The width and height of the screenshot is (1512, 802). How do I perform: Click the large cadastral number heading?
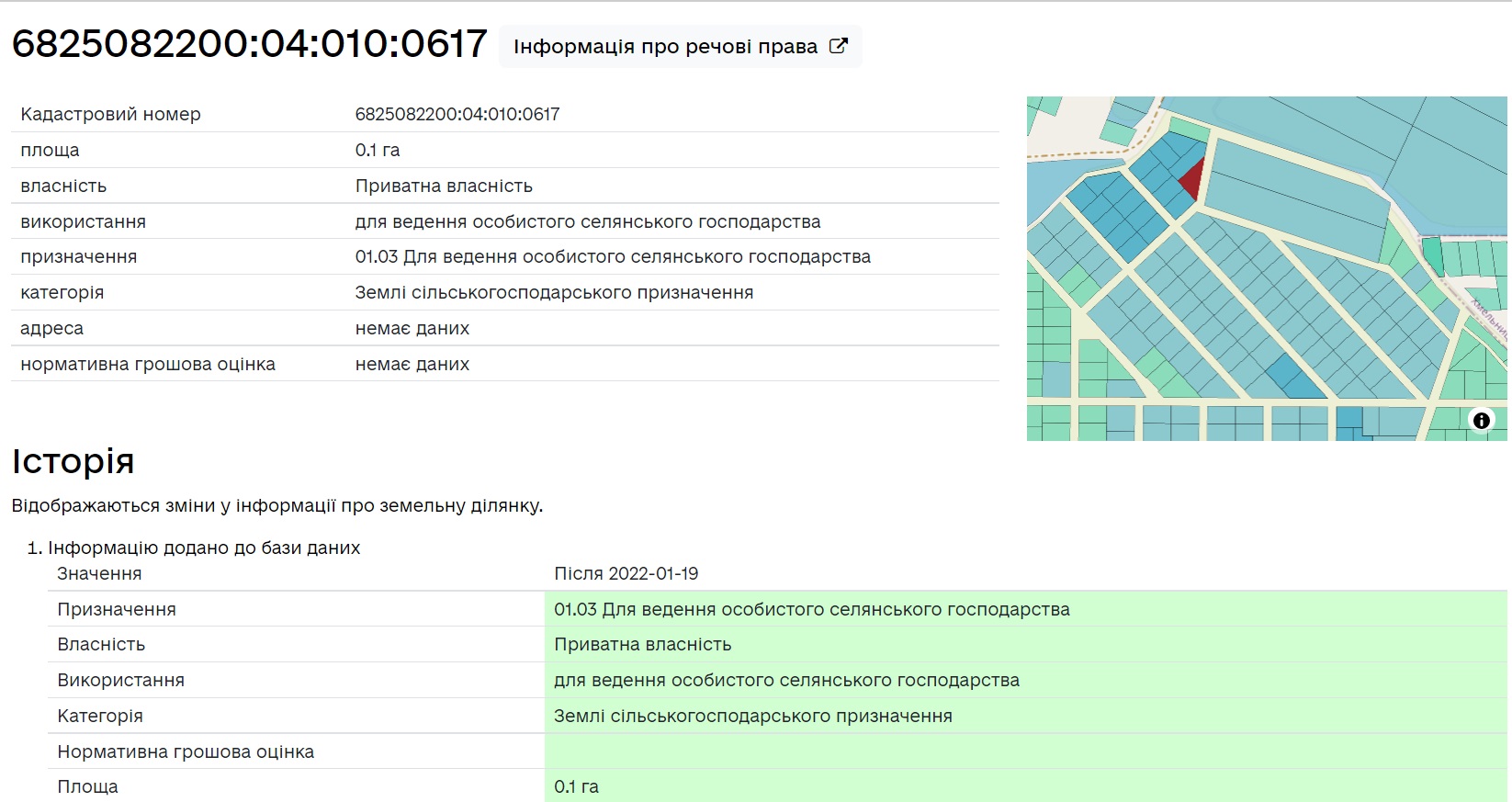click(249, 44)
